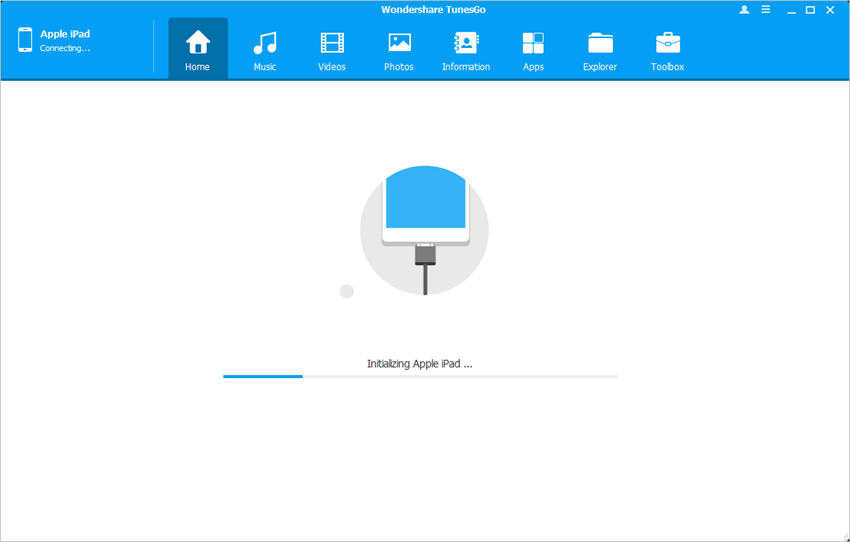
Task: Click the Initializing Apple iPad text
Action: [x=419, y=364]
